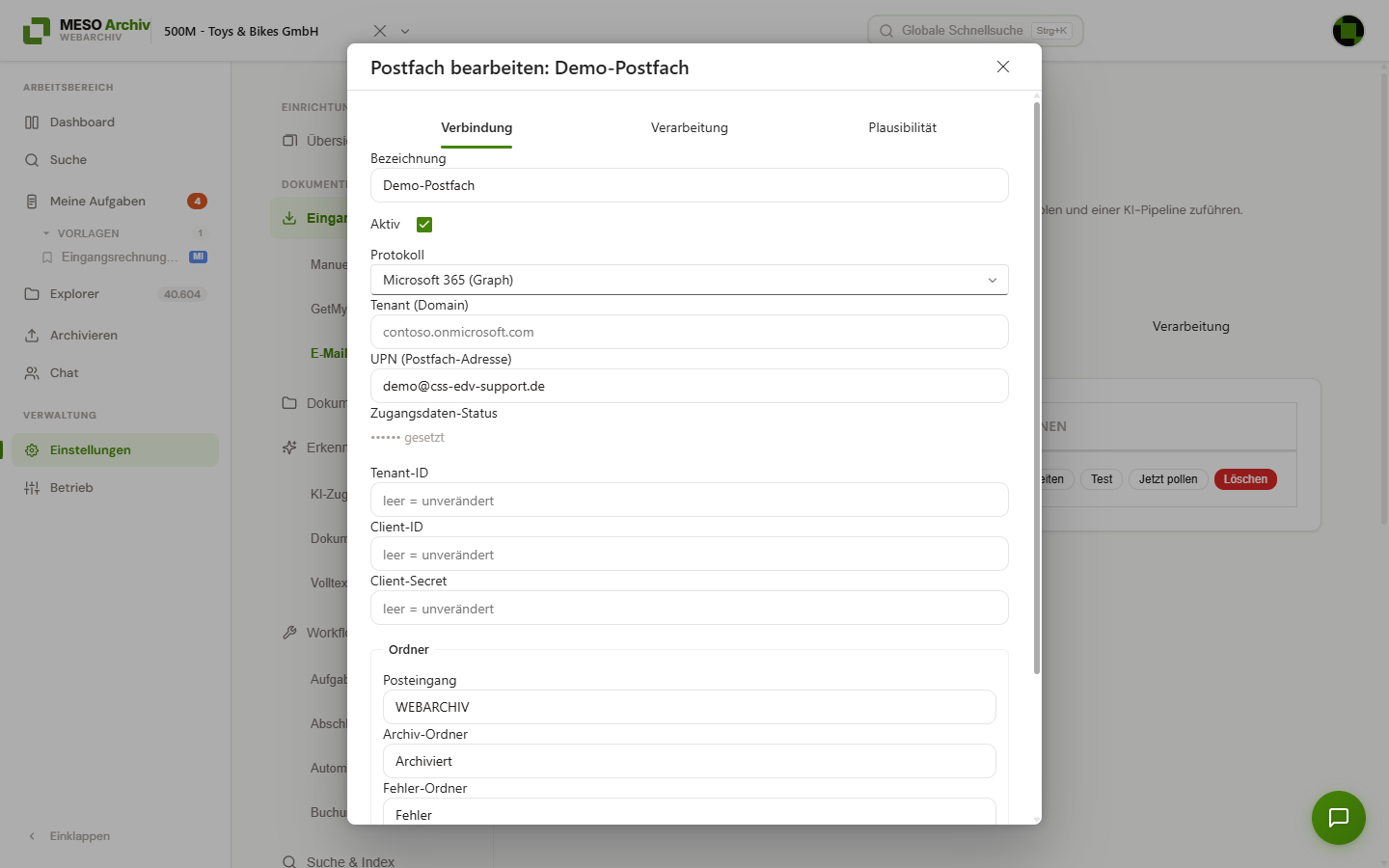Open the green chat bubble button
The image size is (1389, 868).
coord(1339,818)
